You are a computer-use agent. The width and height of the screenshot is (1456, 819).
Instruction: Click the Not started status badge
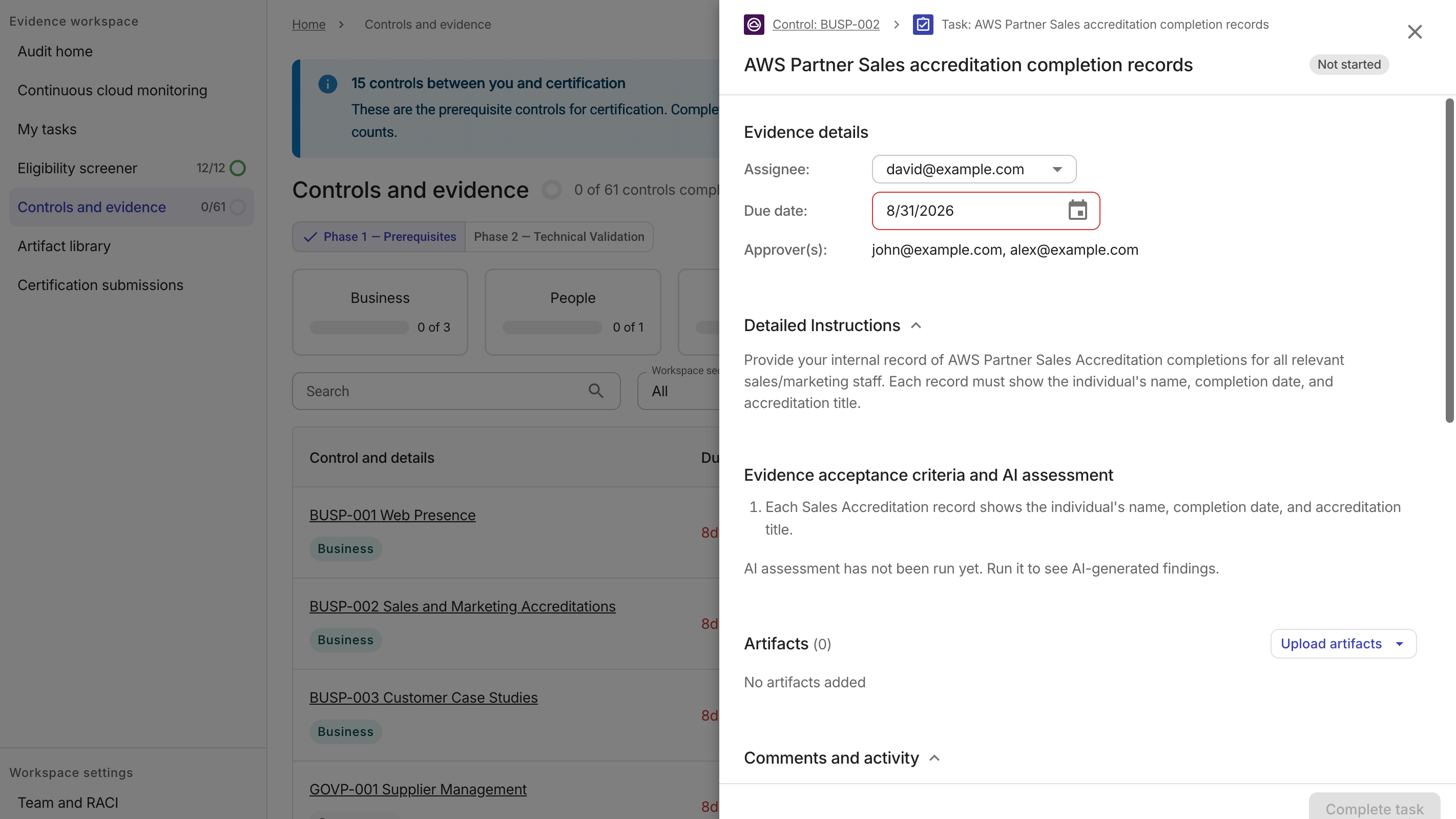coord(1348,65)
